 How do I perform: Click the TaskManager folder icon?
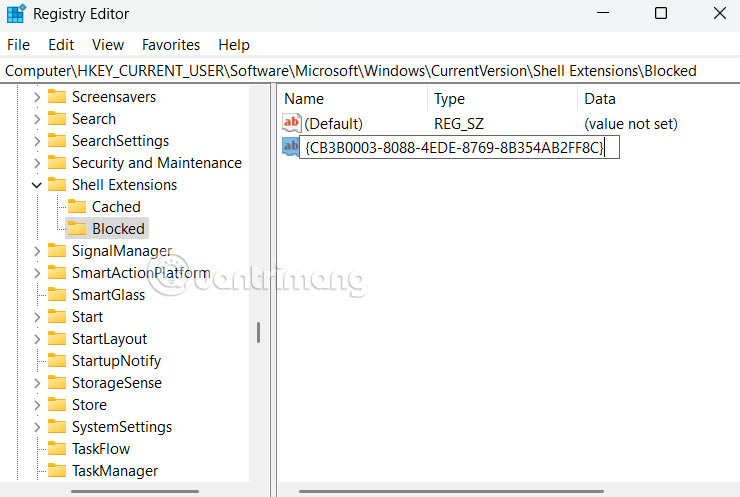point(57,471)
